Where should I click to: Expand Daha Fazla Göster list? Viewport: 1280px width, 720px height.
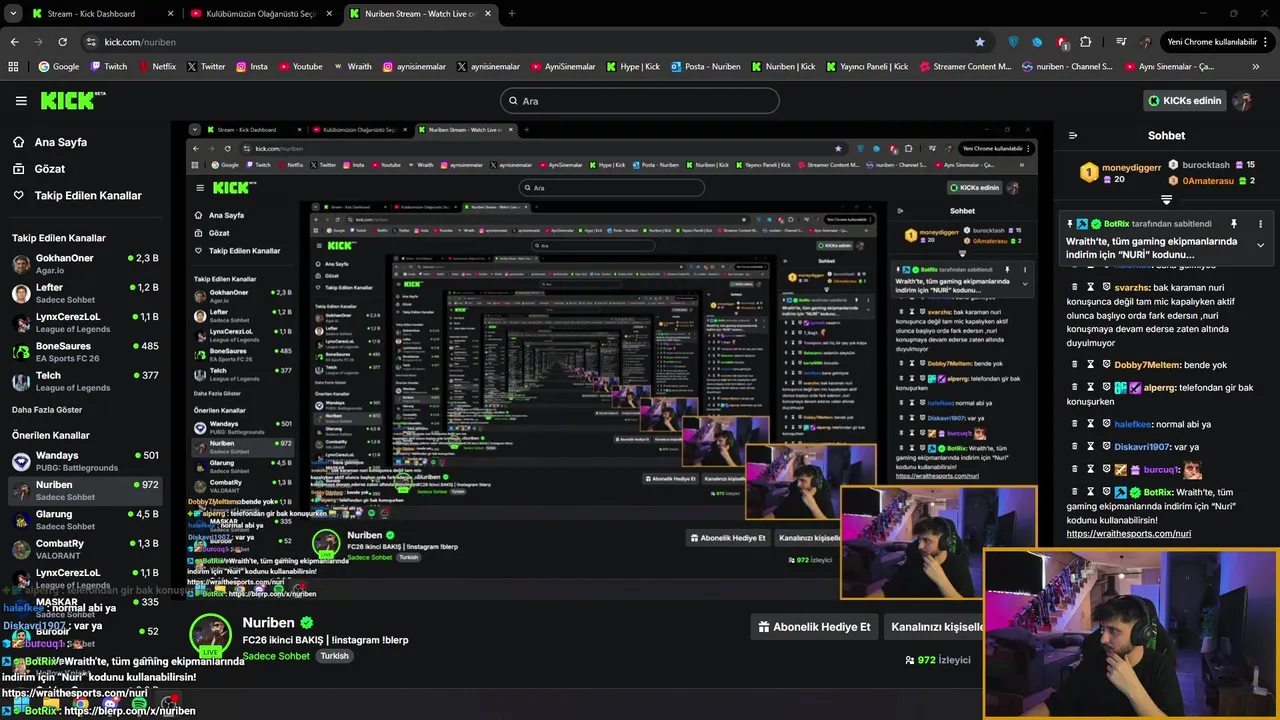pyautogui.click(x=47, y=410)
